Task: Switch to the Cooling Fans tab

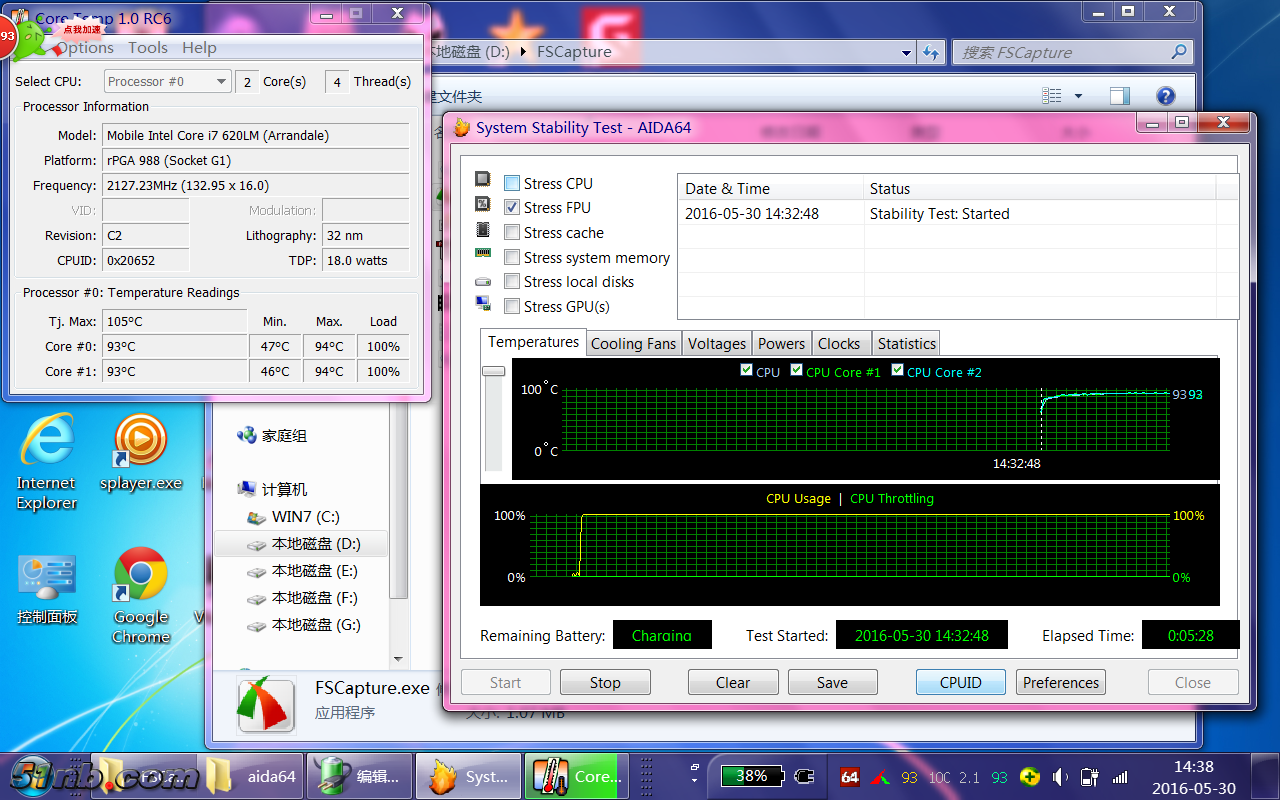Action: point(633,343)
